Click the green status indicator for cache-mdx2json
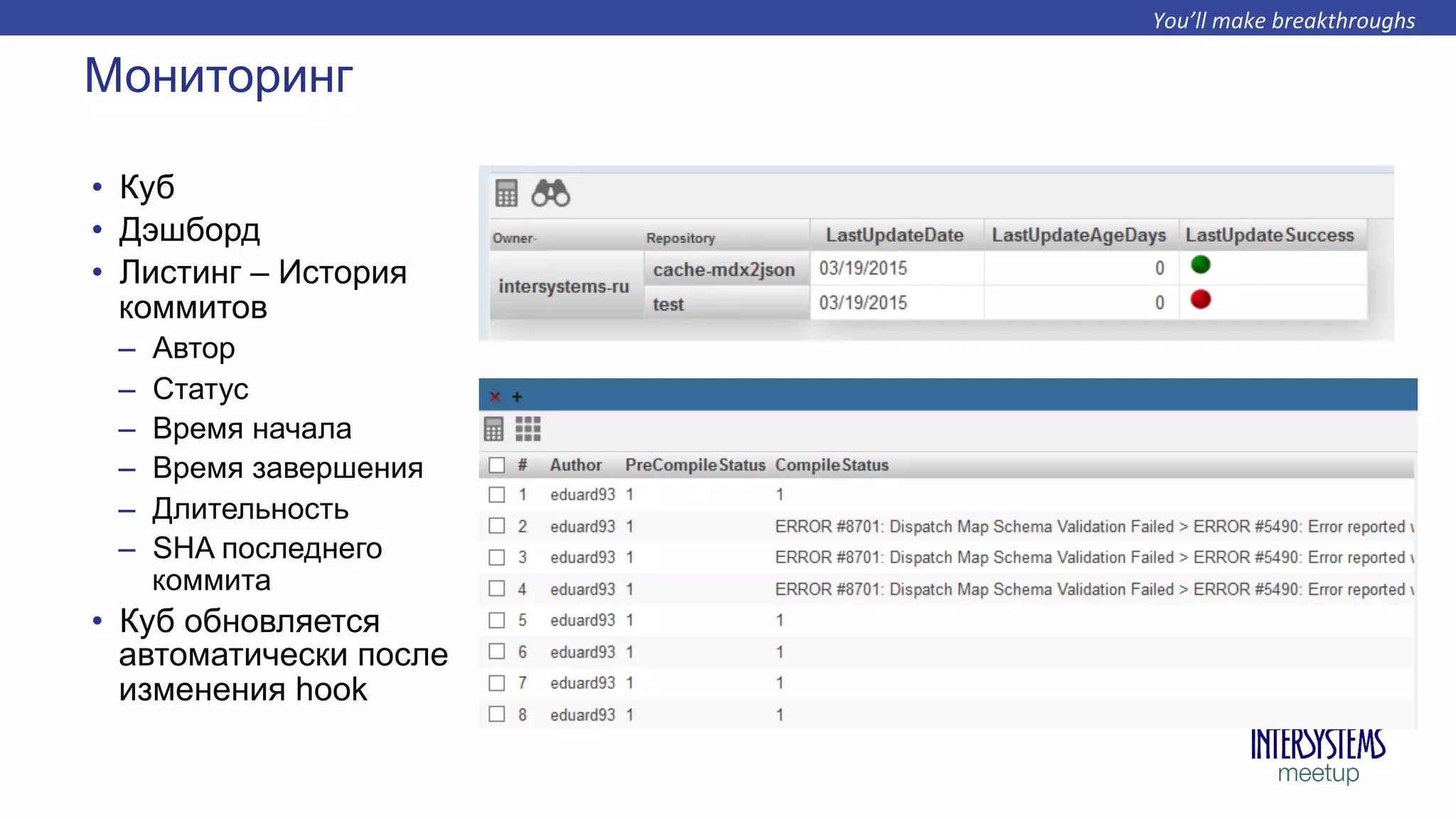 point(1200,265)
